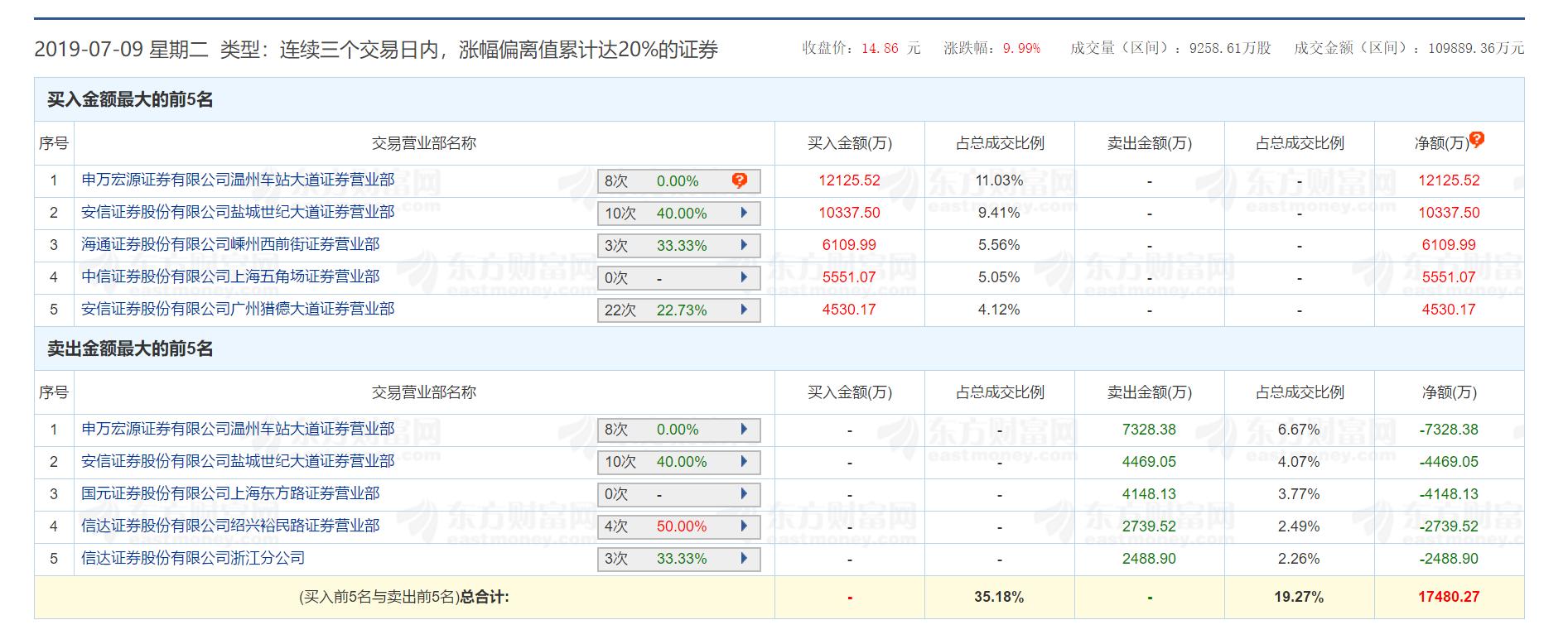1568x644 pixels.
Task: Open 国元证券上海东方路证券营业部 link
Action: point(230,493)
